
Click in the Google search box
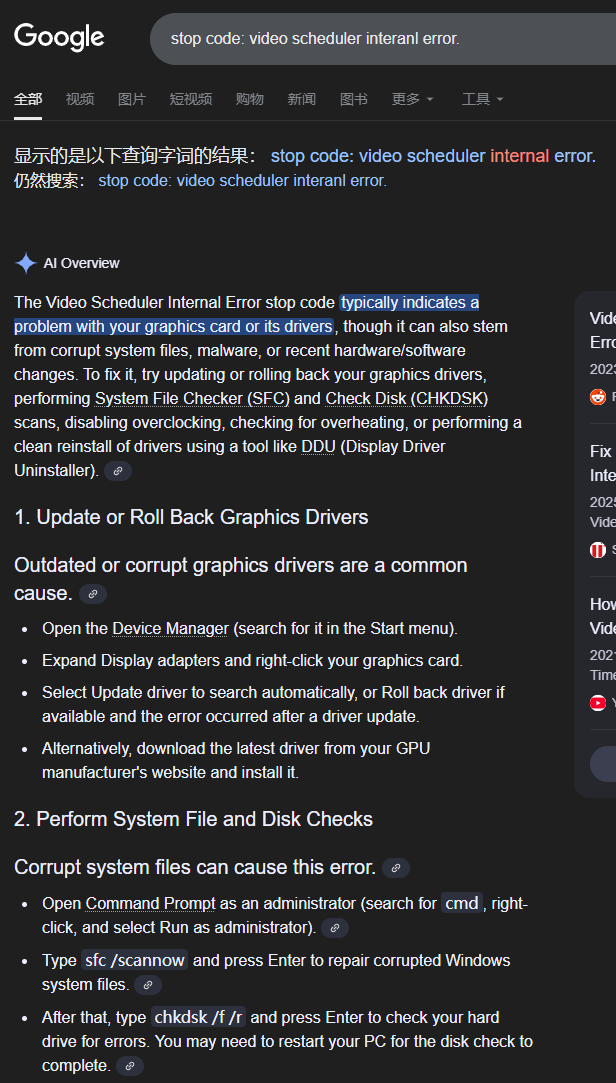(x=380, y=39)
